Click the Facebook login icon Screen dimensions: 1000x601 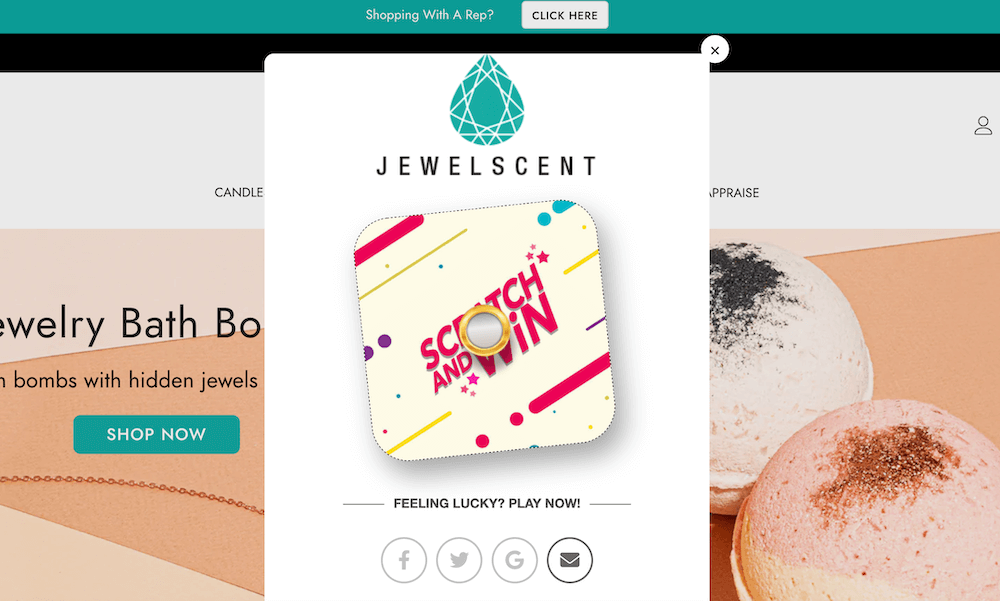[404, 560]
